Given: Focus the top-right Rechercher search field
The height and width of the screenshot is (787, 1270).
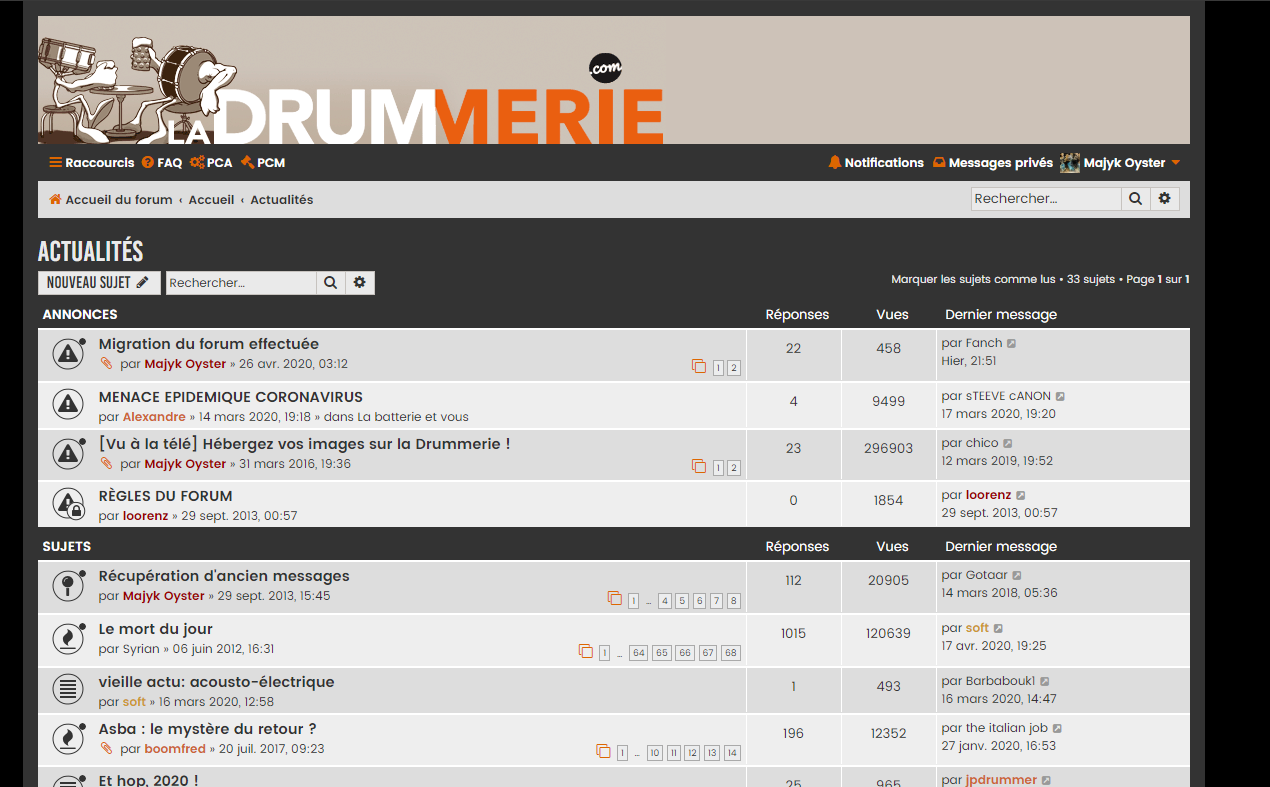Looking at the screenshot, I should pos(1046,199).
